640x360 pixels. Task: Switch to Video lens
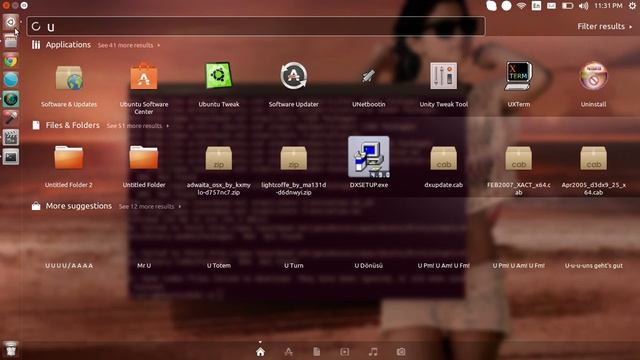[x=345, y=352]
